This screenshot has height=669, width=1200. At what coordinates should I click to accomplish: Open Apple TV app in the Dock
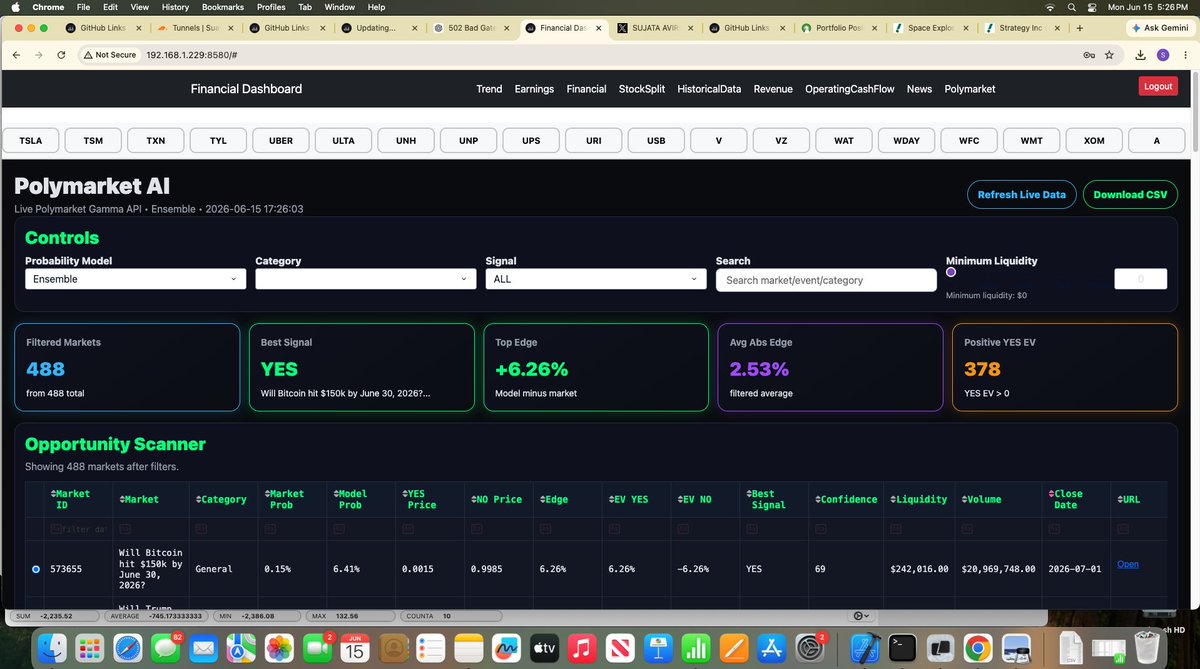tap(543, 647)
